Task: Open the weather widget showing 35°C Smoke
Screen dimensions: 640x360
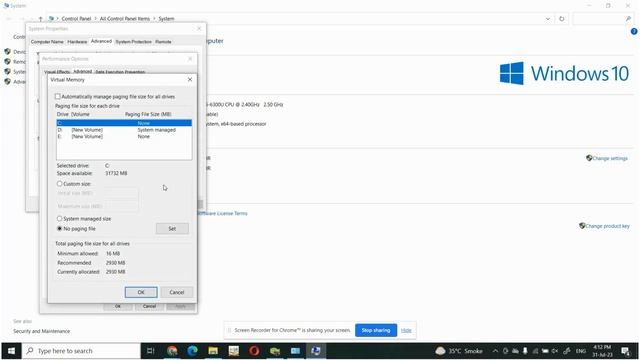Action: (x=459, y=351)
